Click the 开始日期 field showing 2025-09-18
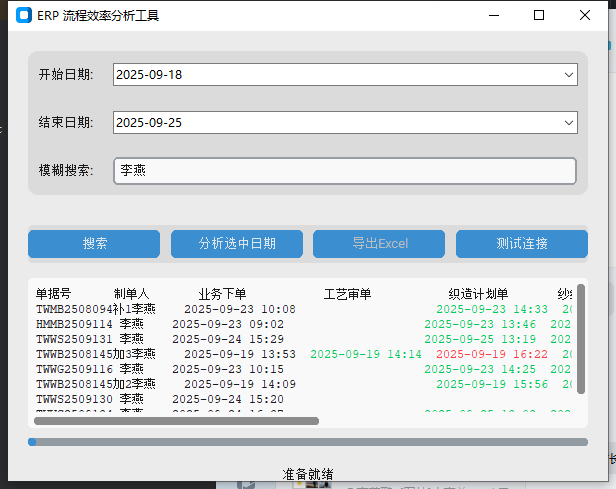The image size is (616, 489). [x=345, y=75]
